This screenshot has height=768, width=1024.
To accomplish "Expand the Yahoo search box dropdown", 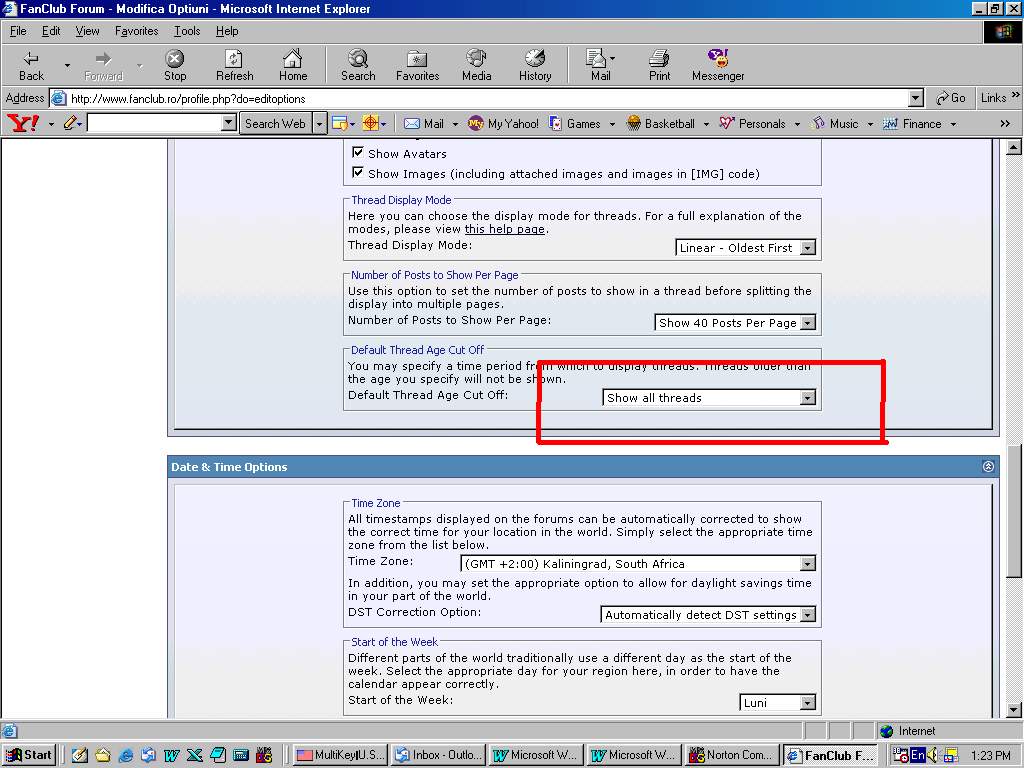I will pyautogui.click(x=228, y=123).
